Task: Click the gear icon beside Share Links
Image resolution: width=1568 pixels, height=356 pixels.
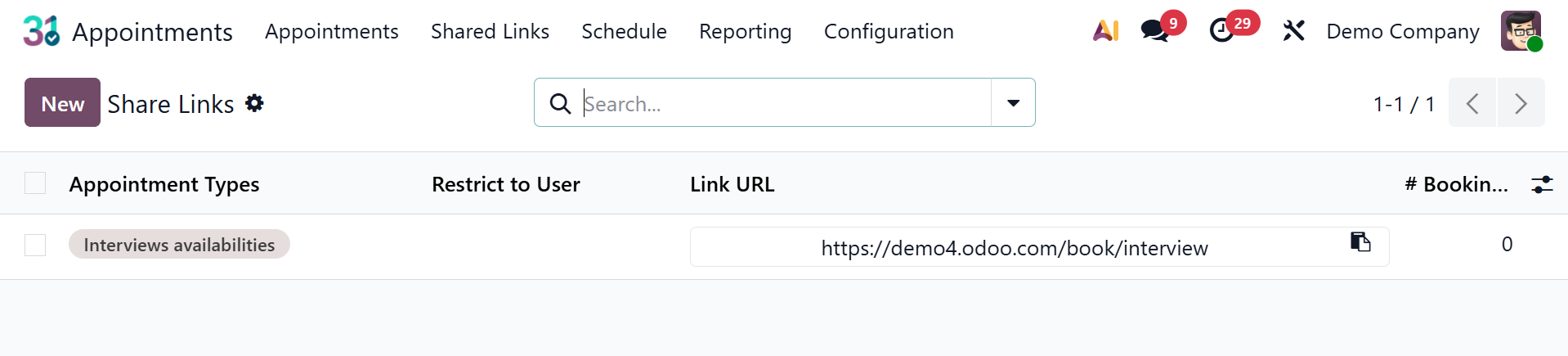Action: pyautogui.click(x=254, y=103)
